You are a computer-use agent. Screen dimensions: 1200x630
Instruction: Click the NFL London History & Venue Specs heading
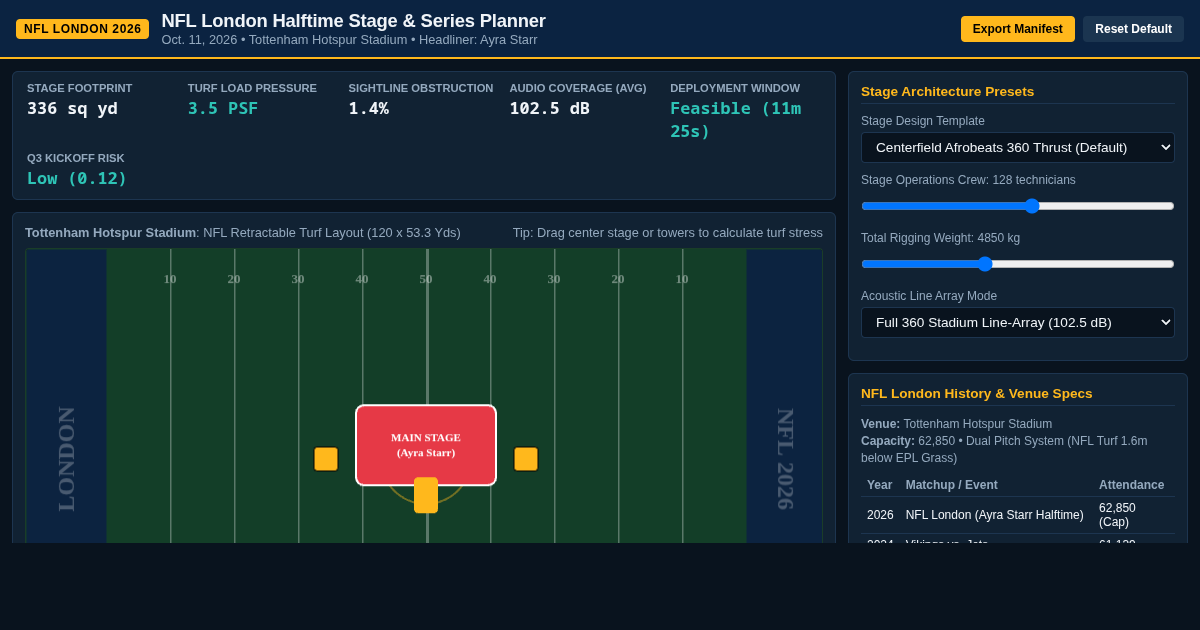(x=977, y=393)
